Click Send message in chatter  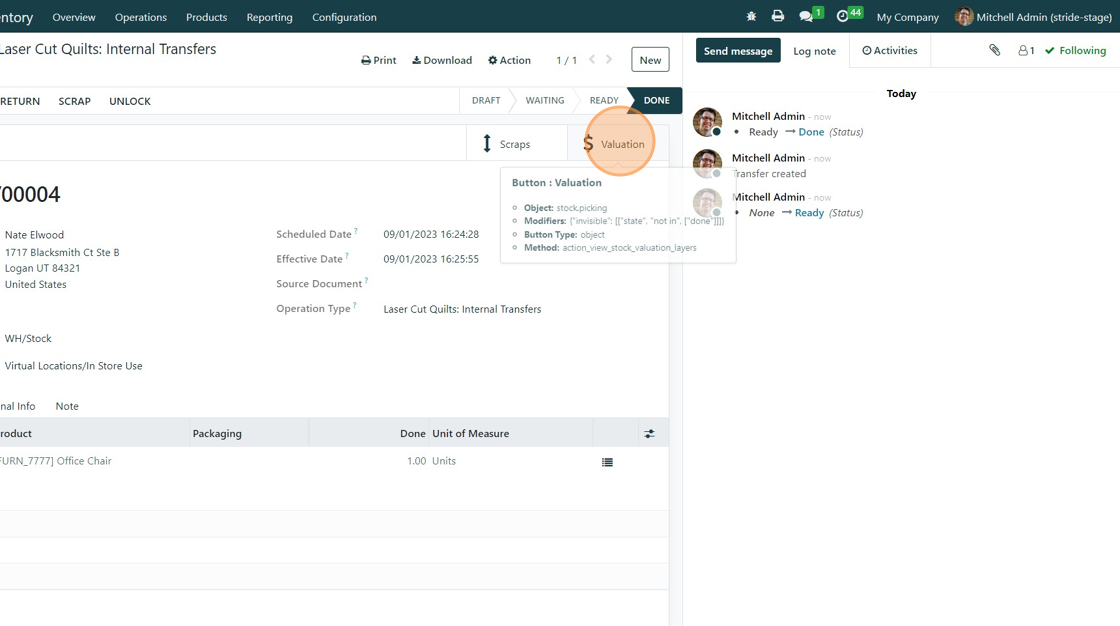point(738,51)
